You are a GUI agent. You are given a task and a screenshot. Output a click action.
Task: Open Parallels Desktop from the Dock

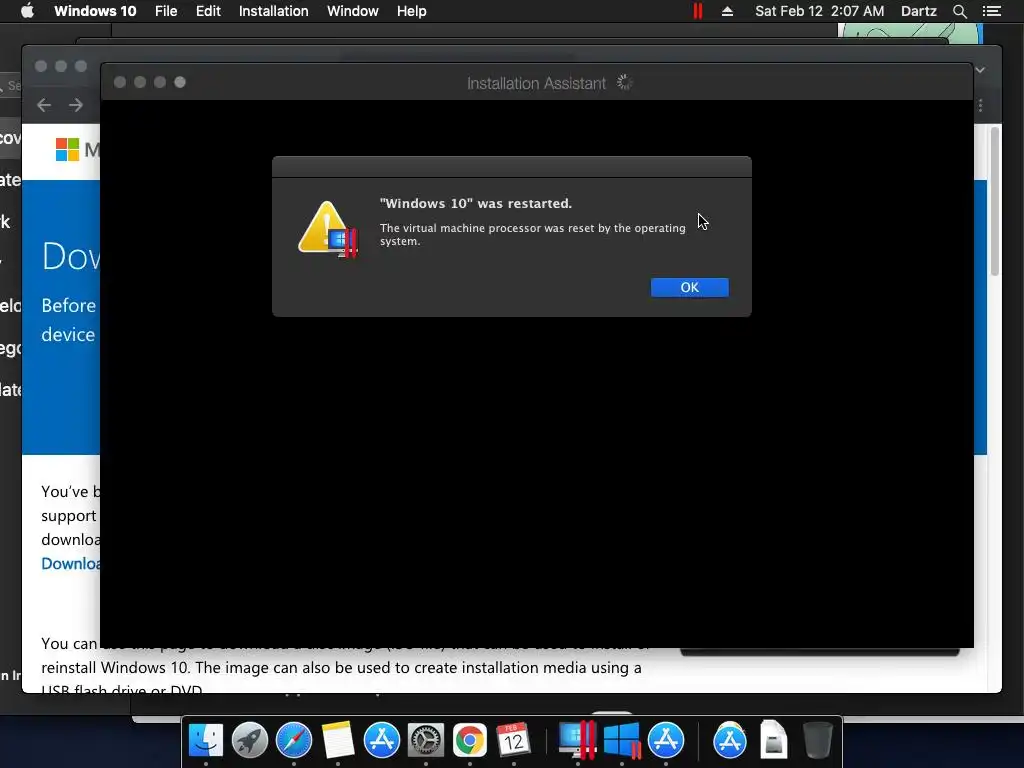pyautogui.click(x=577, y=740)
